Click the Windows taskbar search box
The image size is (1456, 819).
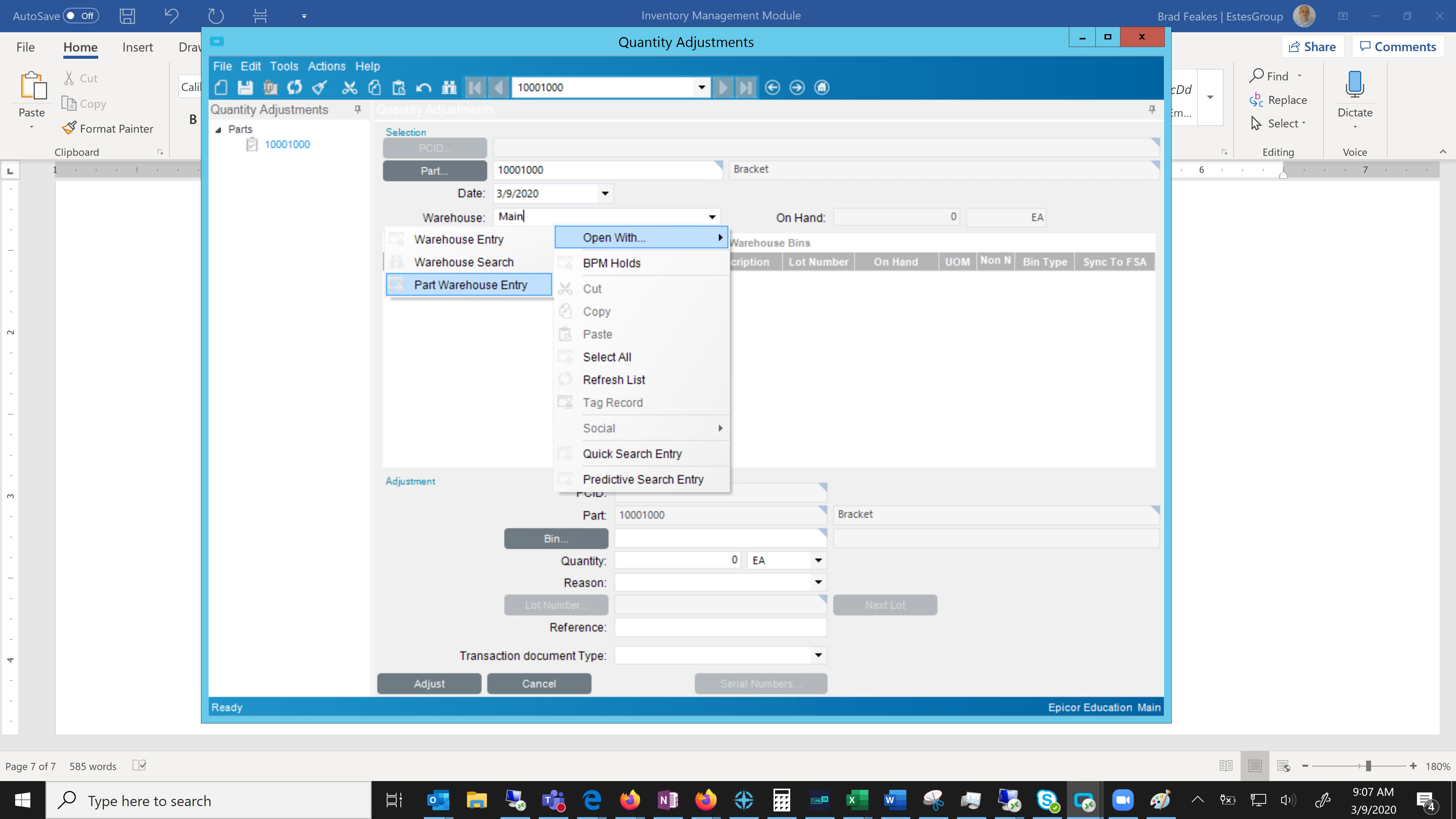209,800
